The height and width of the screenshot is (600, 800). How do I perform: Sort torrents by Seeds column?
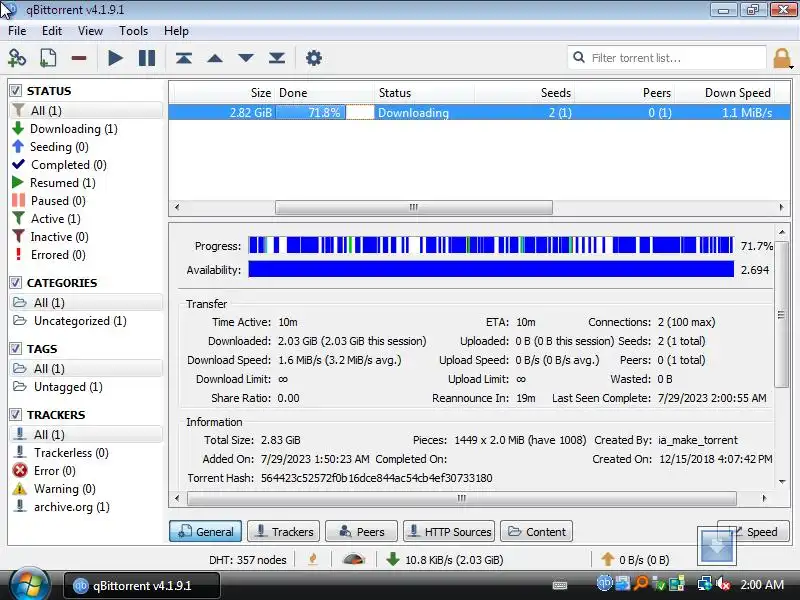tap(524, 93)
